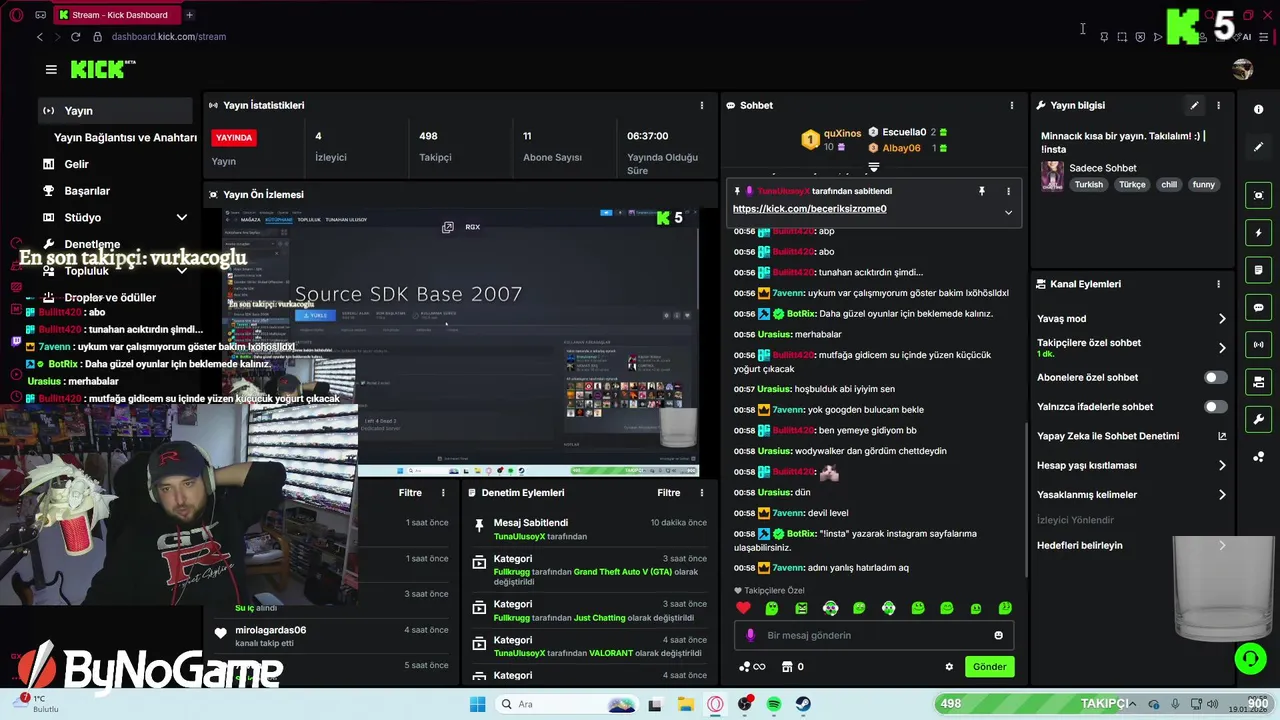This screenshot has width=1280, height=720.
Task: Open the preview pop-out icon on stream preview
Action: pyautogui.click(x=448, y=227)
